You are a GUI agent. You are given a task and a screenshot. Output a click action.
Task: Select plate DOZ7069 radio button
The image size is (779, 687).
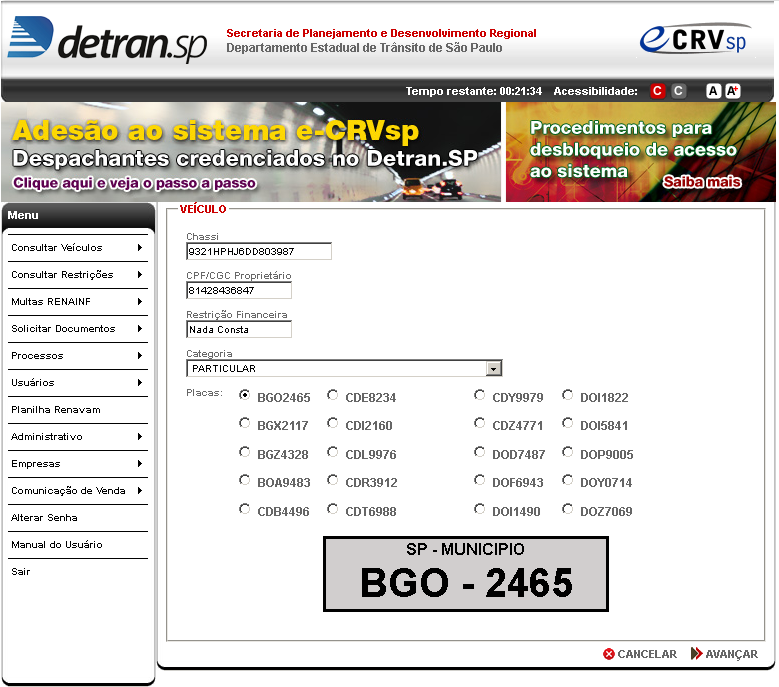point(567,509)
